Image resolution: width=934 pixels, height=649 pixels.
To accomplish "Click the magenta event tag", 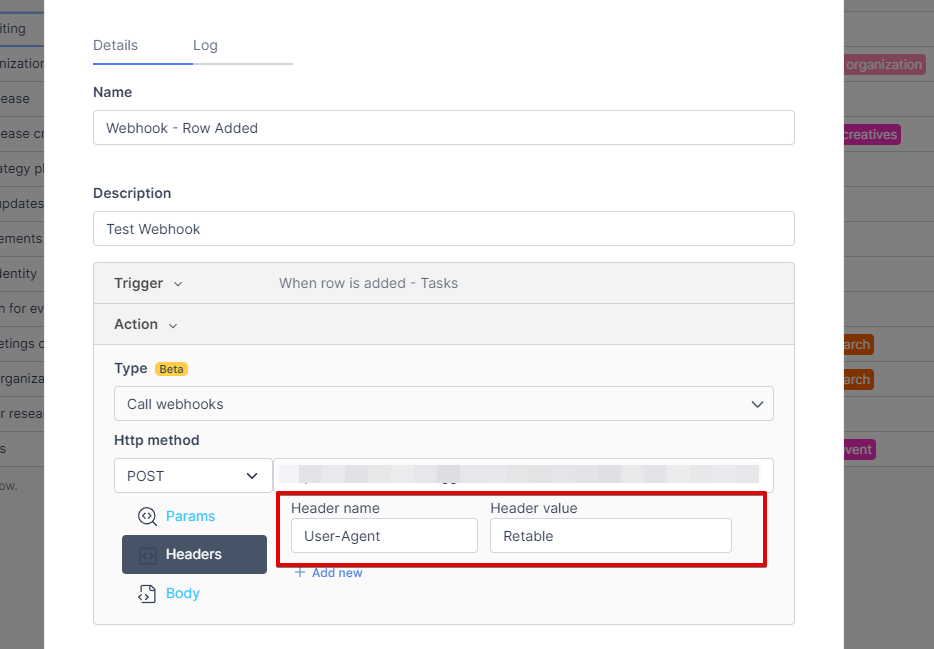I will pos(859,450).
